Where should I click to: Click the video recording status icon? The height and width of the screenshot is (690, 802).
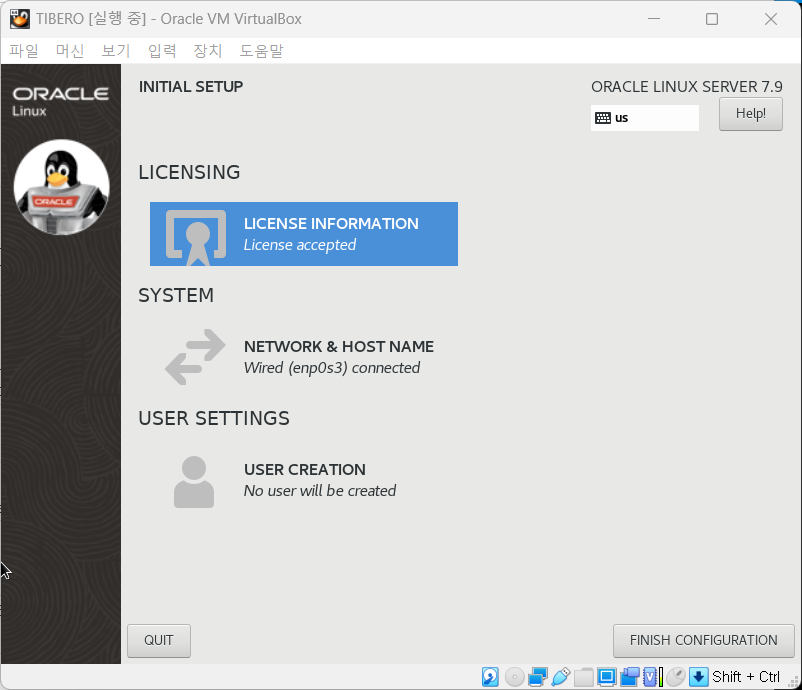(630, 677)
